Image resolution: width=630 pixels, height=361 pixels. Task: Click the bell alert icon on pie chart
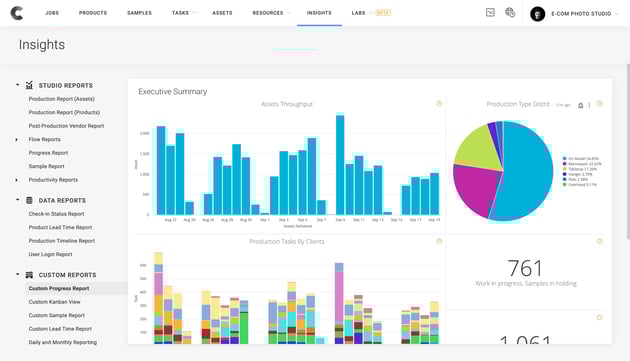[581, 105]
